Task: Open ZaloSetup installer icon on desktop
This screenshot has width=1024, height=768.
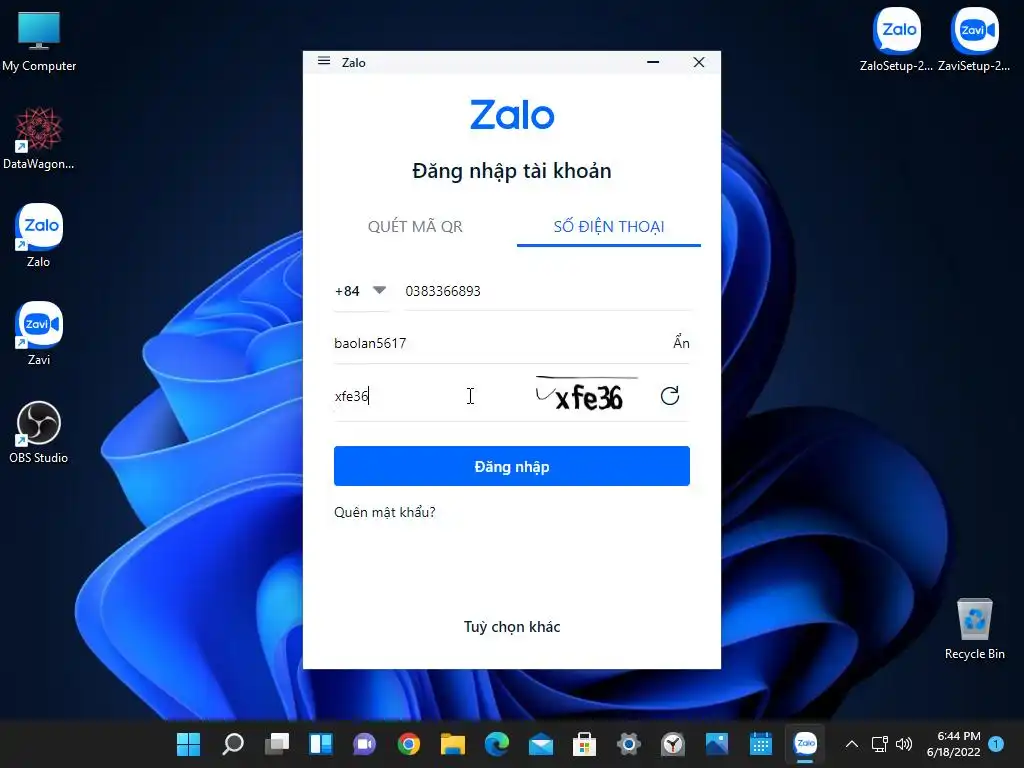Action: 896,39
